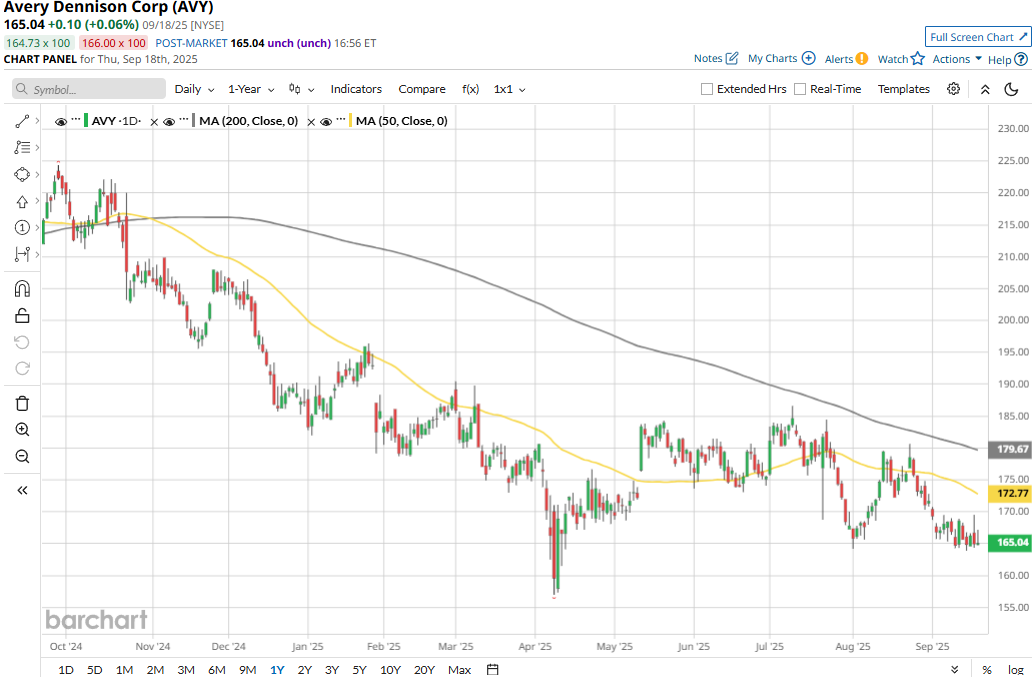Zoom in on the chart
The height and width of the screenshot is (677, 1032).
(x=22, y=430)
